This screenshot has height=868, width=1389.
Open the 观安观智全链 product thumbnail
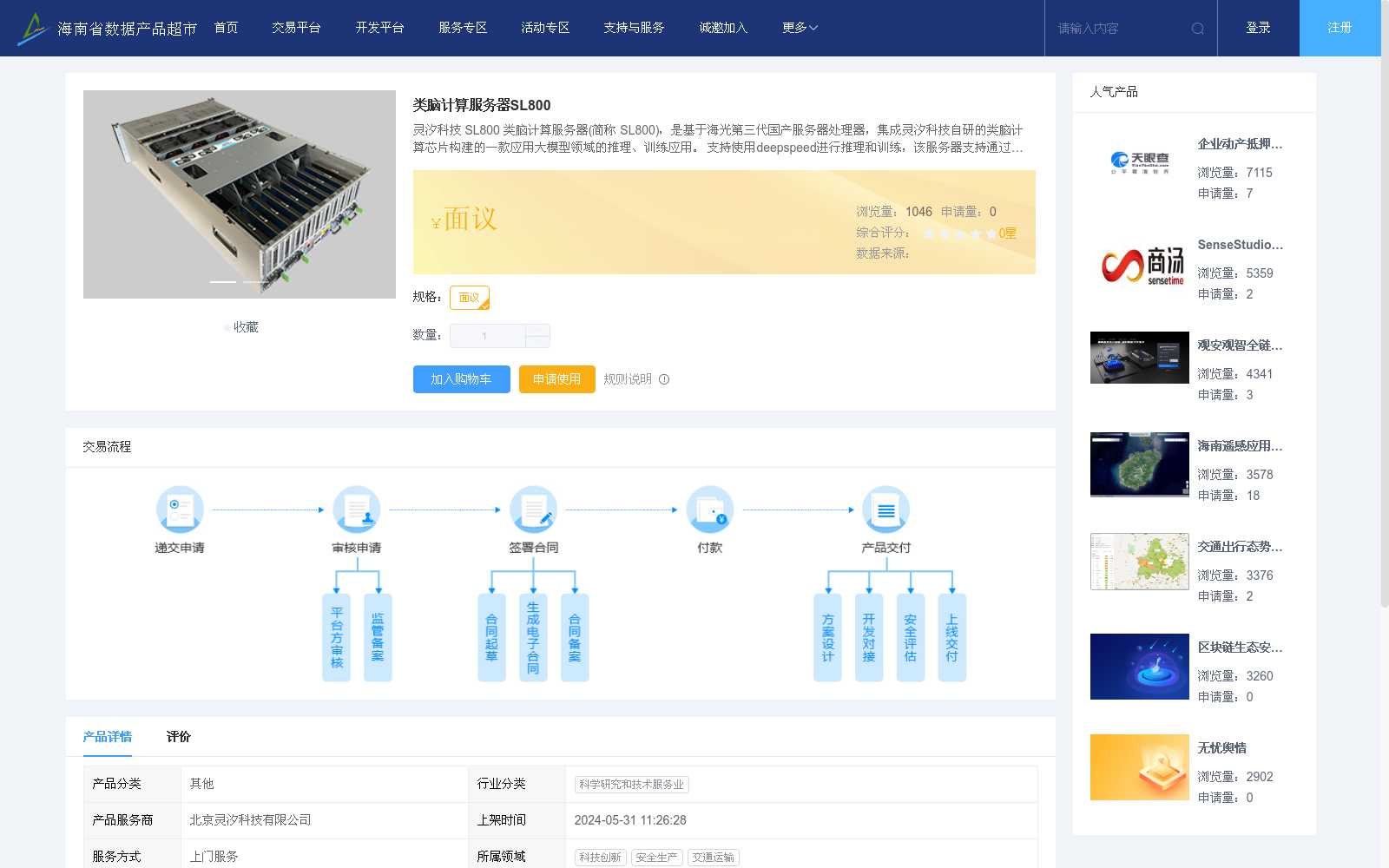pos(1140,358)
